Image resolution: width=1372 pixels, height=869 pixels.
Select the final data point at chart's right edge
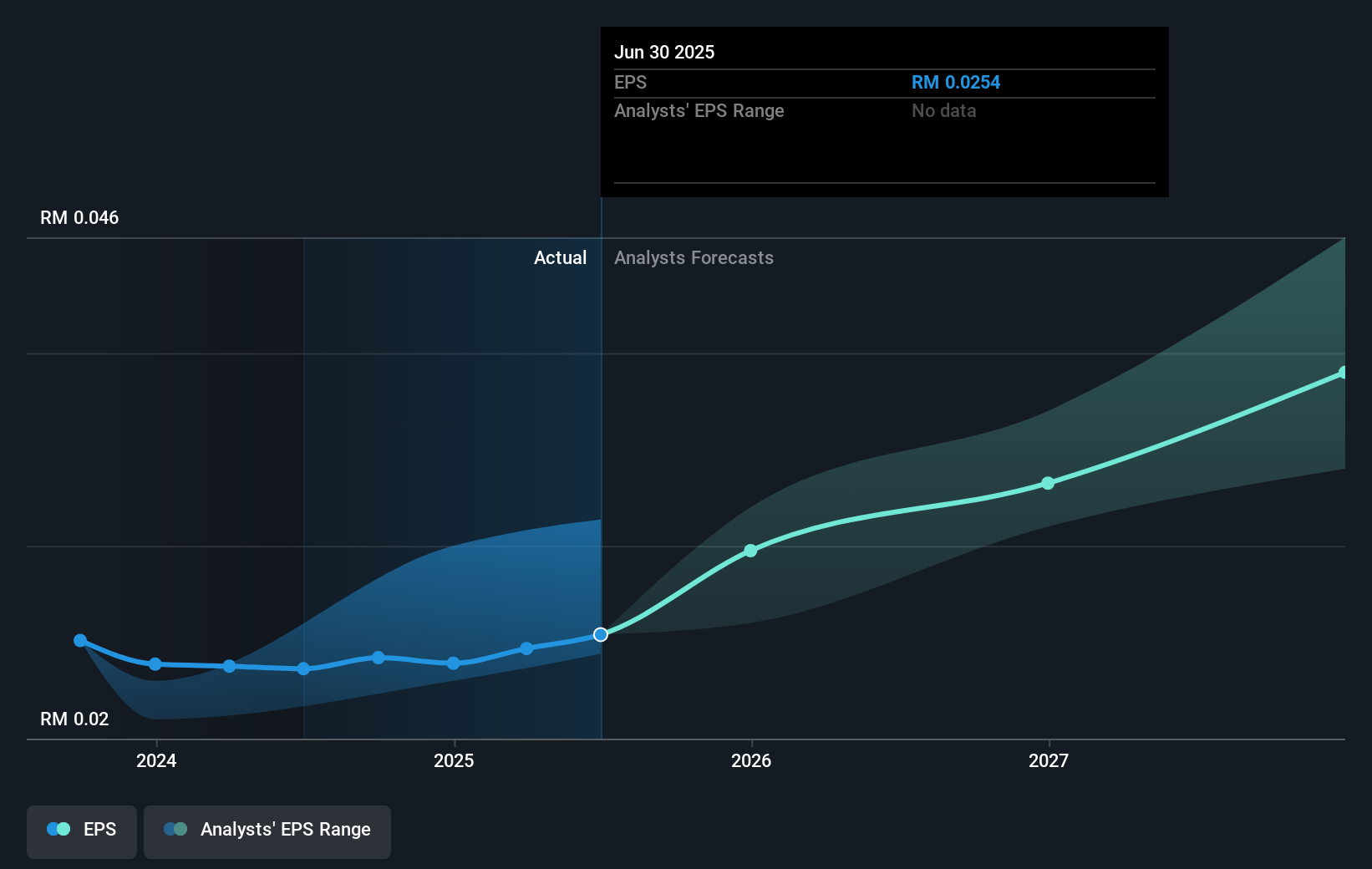pos(1342,372)
